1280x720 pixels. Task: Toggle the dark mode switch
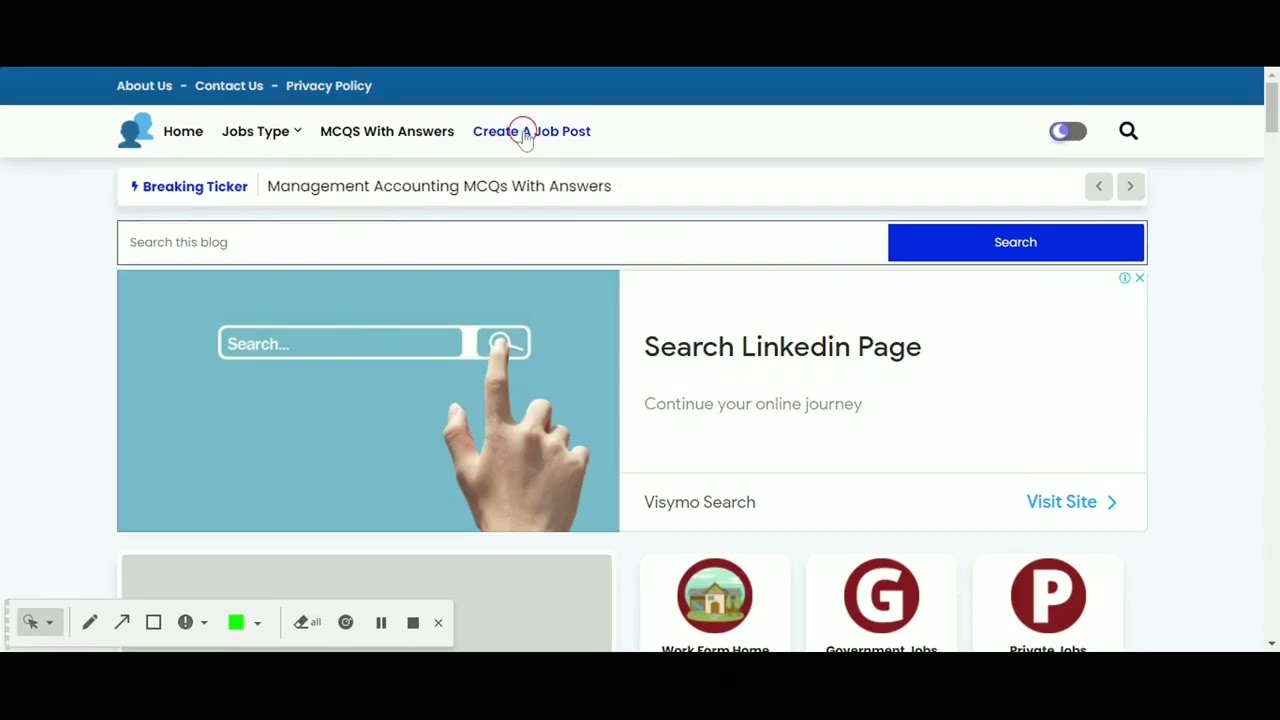(1068, 131)
